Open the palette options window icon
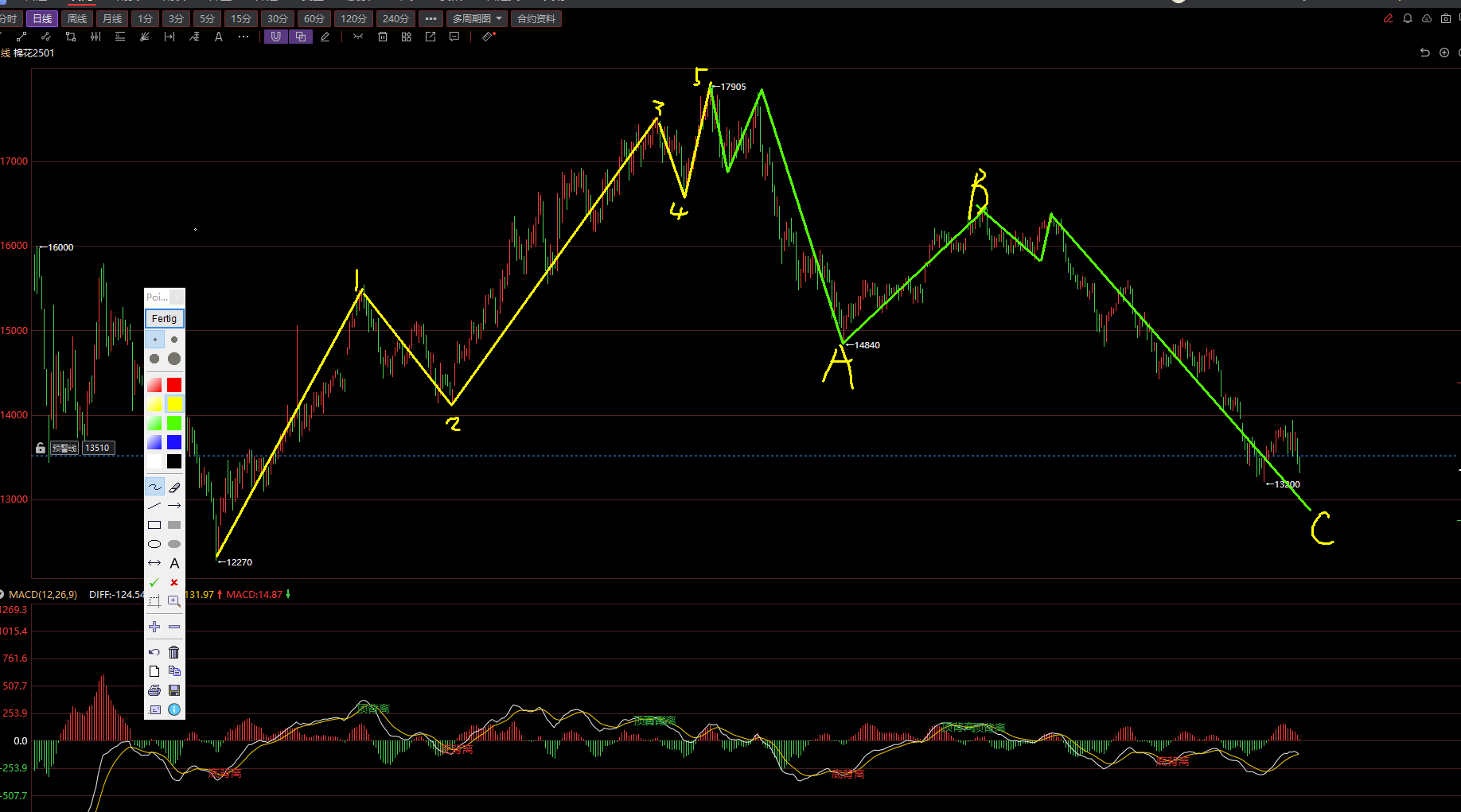Image resolution: width=1461 pixels, height=812 pixels. (x=154, y=709)
